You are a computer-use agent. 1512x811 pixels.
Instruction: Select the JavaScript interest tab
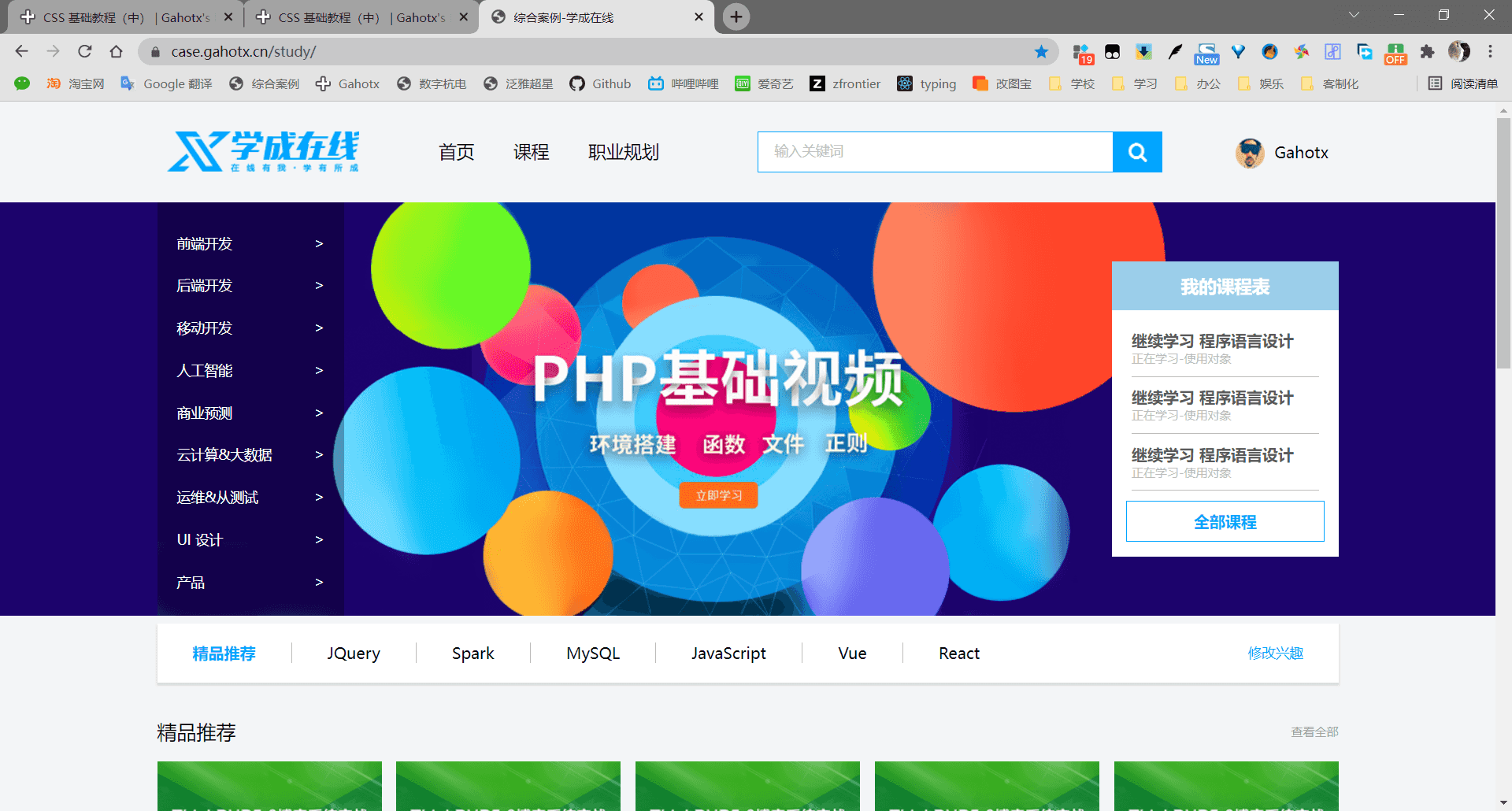(x=728, y=654)
